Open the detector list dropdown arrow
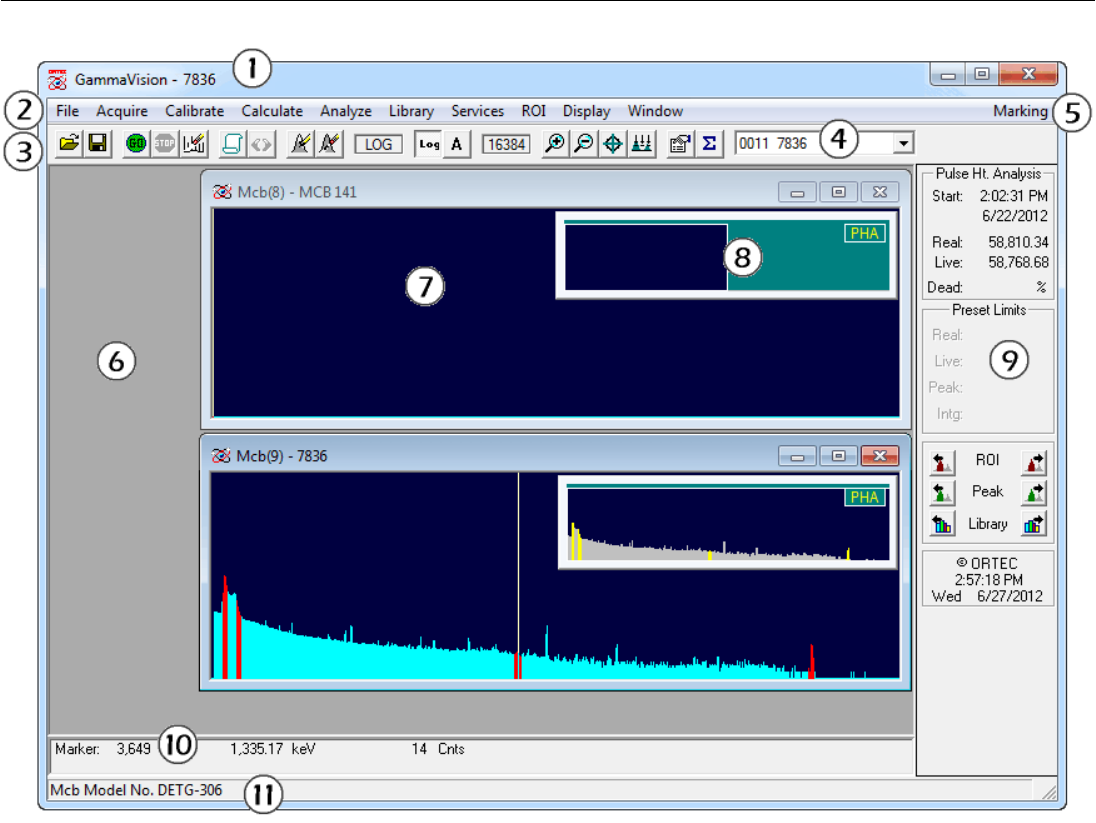 point(903,143)
